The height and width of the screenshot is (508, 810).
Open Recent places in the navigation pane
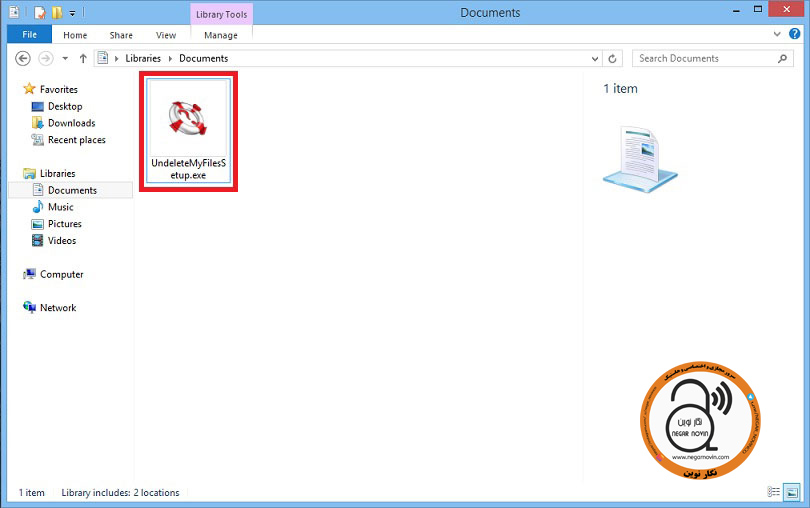click(x=76, y=140)
